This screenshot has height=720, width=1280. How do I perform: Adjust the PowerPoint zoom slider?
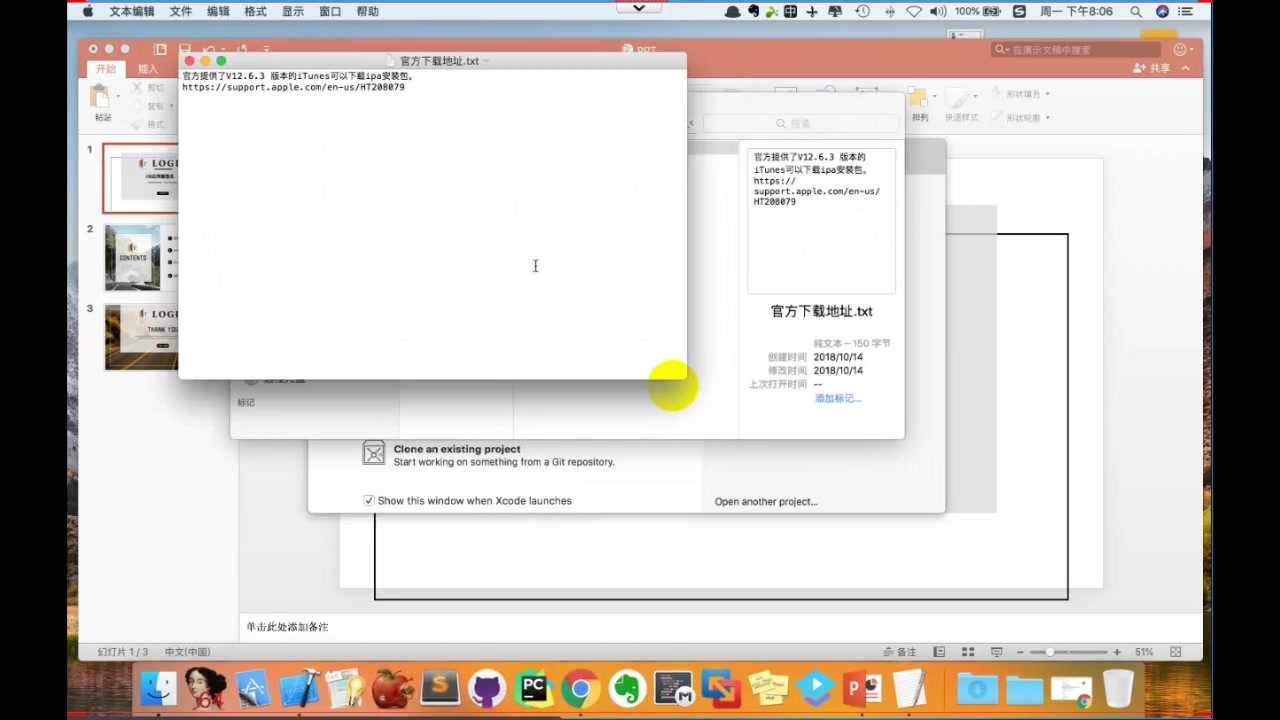(1049, 652)
